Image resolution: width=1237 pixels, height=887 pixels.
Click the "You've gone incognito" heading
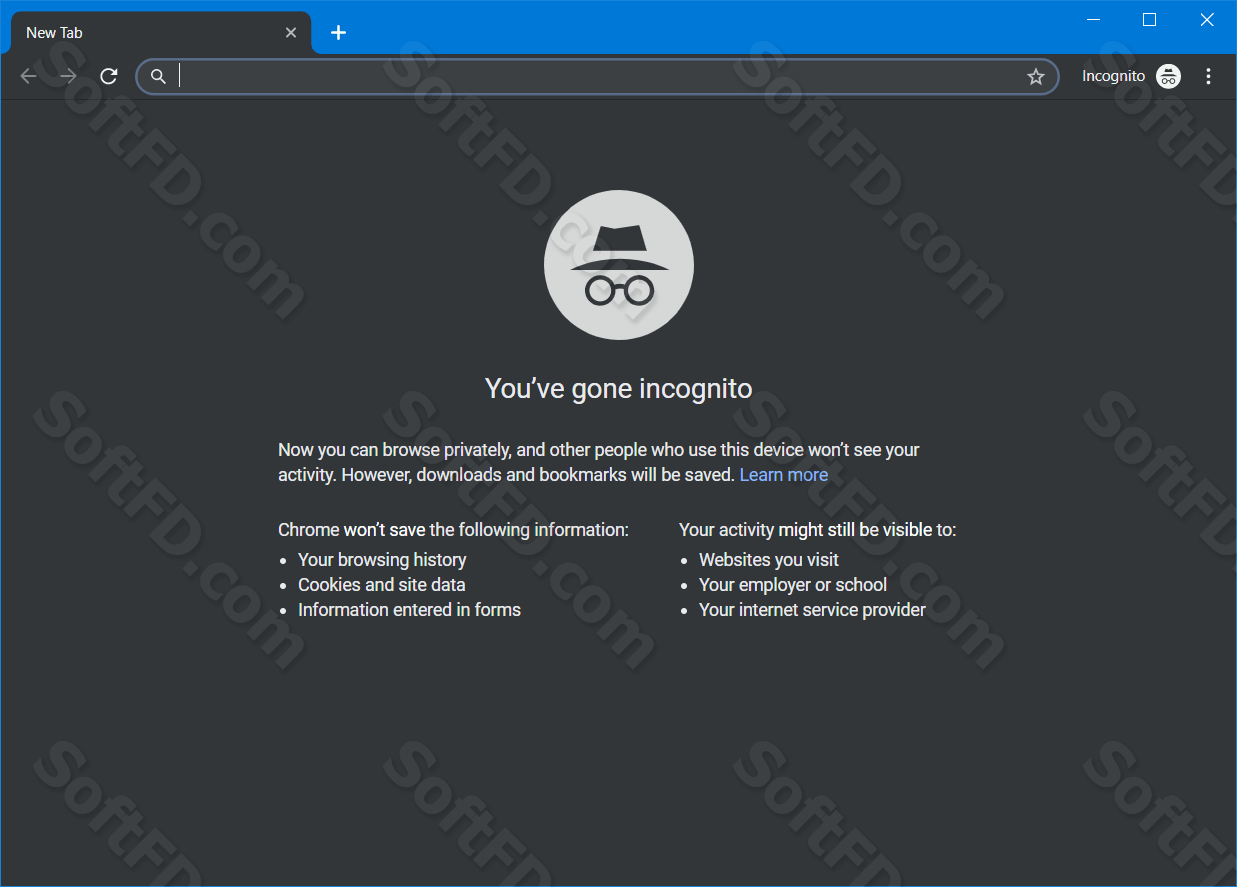click(x=619, y=388)
